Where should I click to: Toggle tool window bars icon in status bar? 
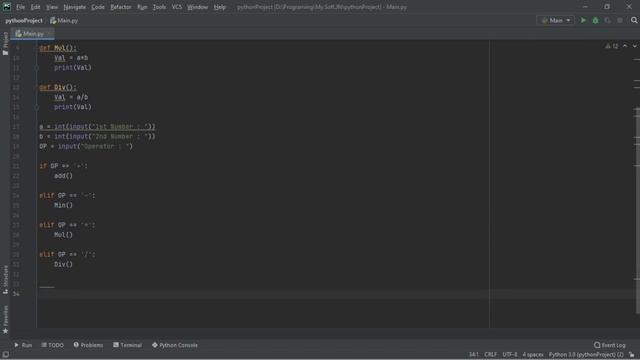[5, 354]
